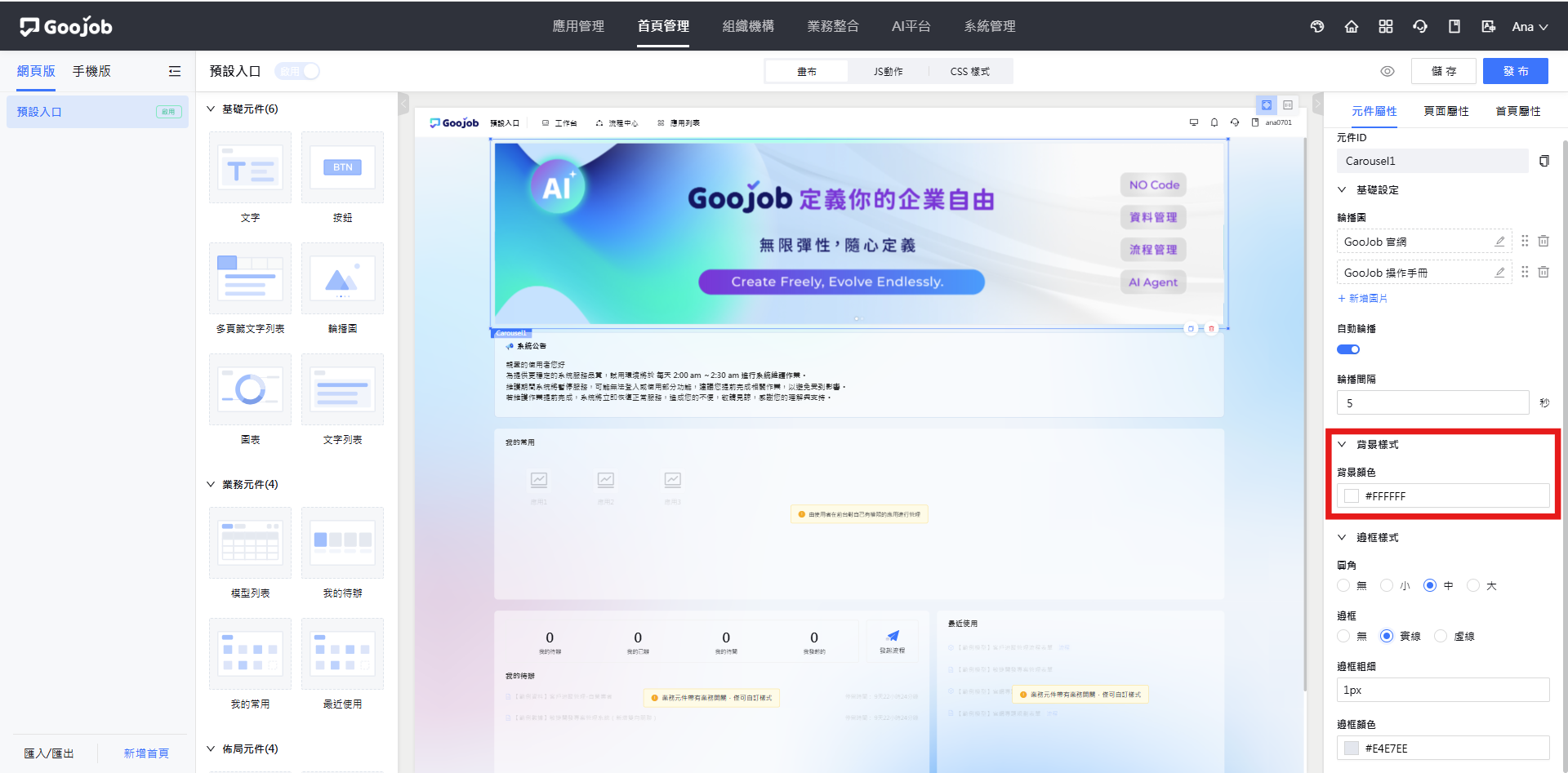Select the actual-size canvas view icon
The height and width of the screenshot is (773, 1568).
coord(1288,105)
